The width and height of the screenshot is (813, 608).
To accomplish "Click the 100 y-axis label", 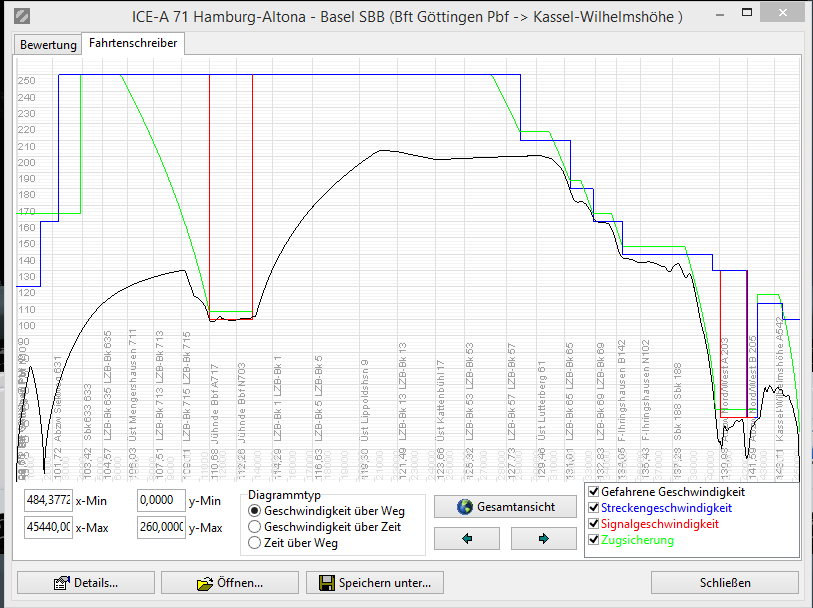I will click(26, 326).
